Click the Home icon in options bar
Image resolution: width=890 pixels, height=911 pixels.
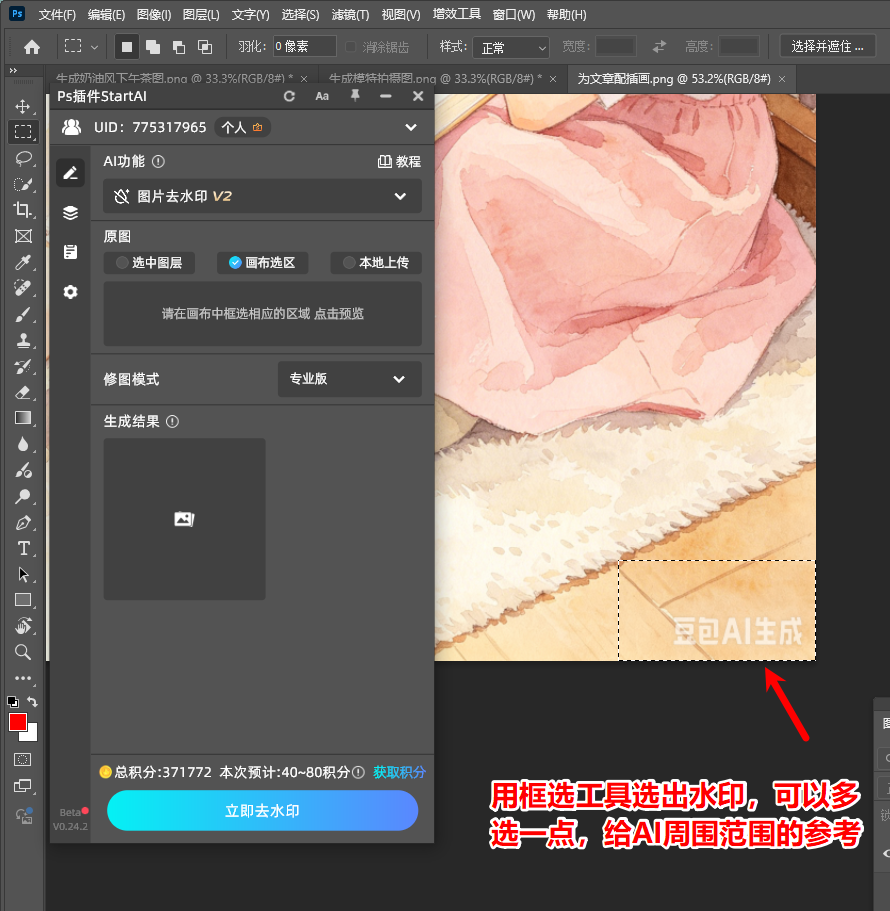coord(32,46)
